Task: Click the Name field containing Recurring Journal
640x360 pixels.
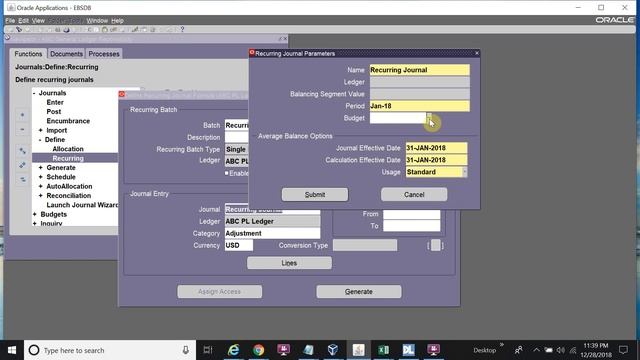Action: pyautogui.click(x=420, y=70)
